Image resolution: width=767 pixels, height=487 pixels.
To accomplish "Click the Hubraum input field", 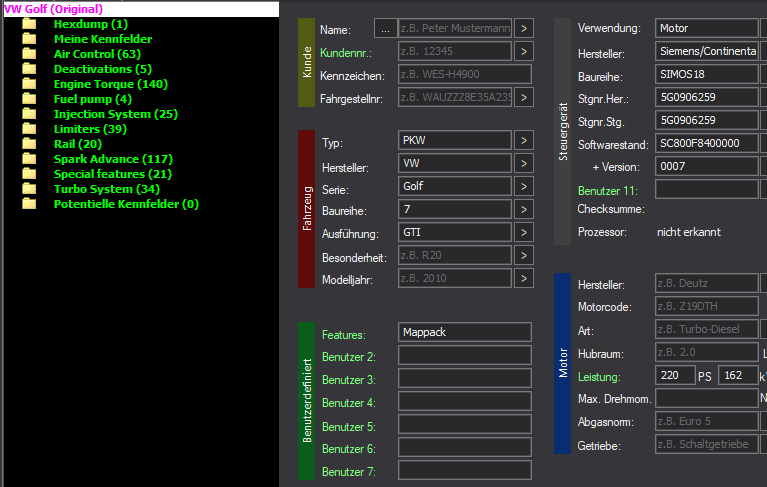I will click(x=707, y=352).
